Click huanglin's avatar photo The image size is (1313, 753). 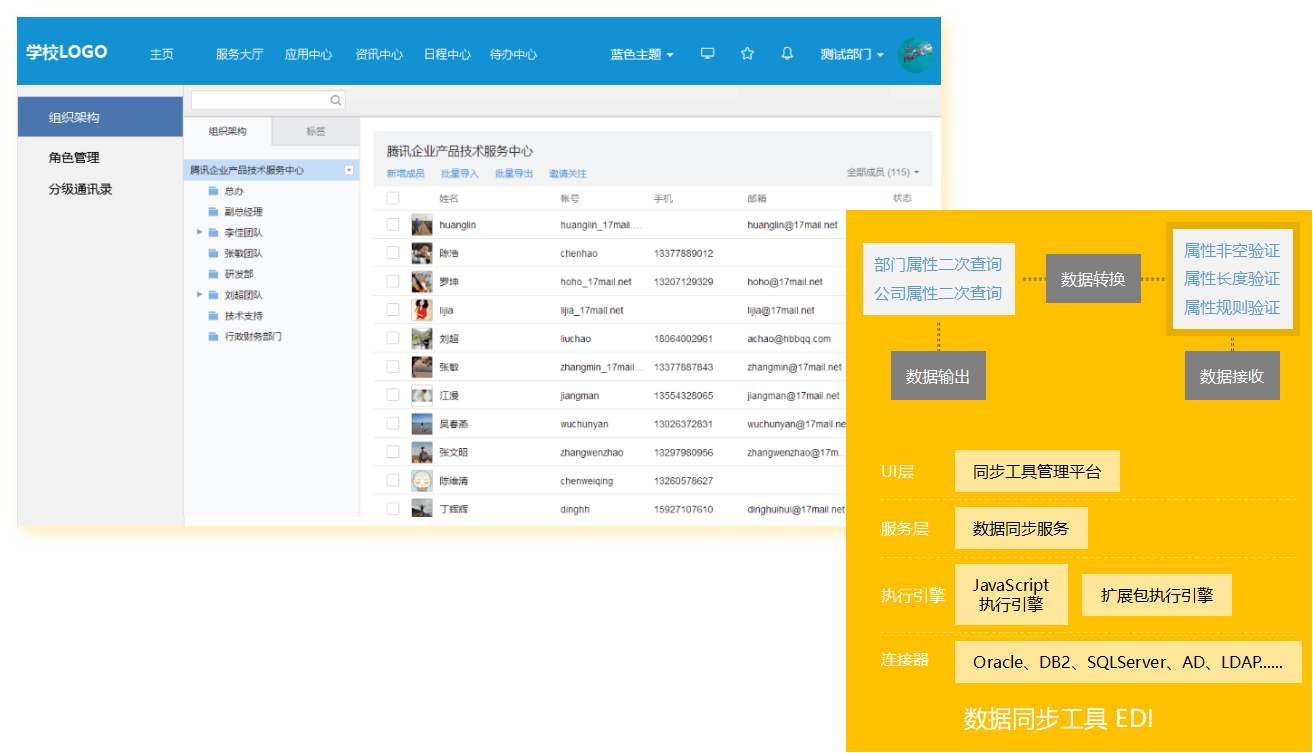[x=422, y=225]
